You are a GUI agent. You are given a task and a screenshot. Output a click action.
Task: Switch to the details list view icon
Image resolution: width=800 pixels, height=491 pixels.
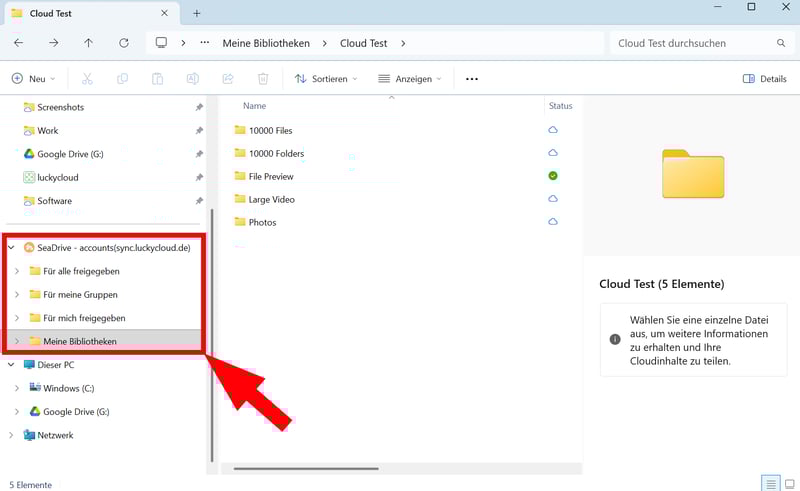pyautogui.click(x=770, y=484)
